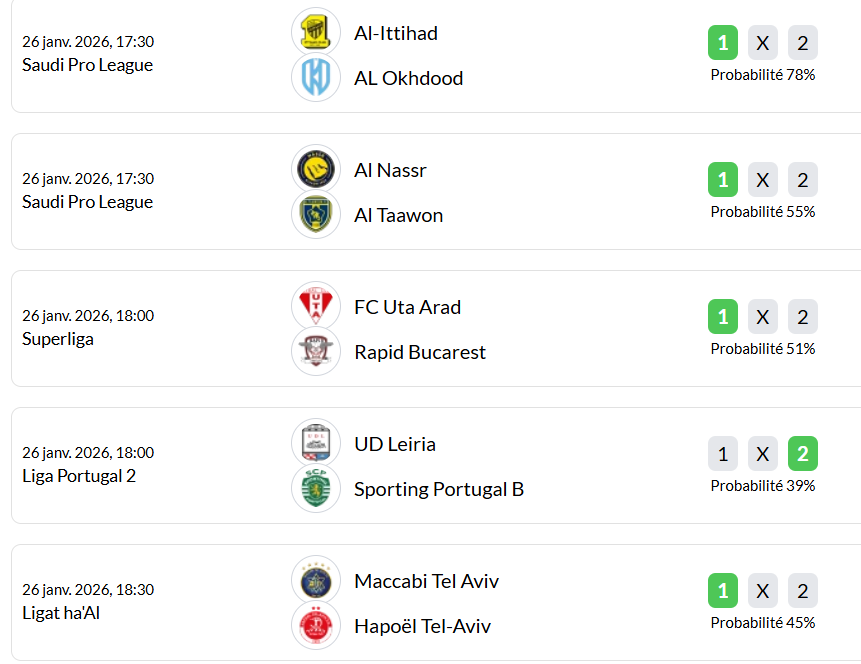Select outcome 2 for Al Nassr match
861x664 pixels.
(803, 180)
